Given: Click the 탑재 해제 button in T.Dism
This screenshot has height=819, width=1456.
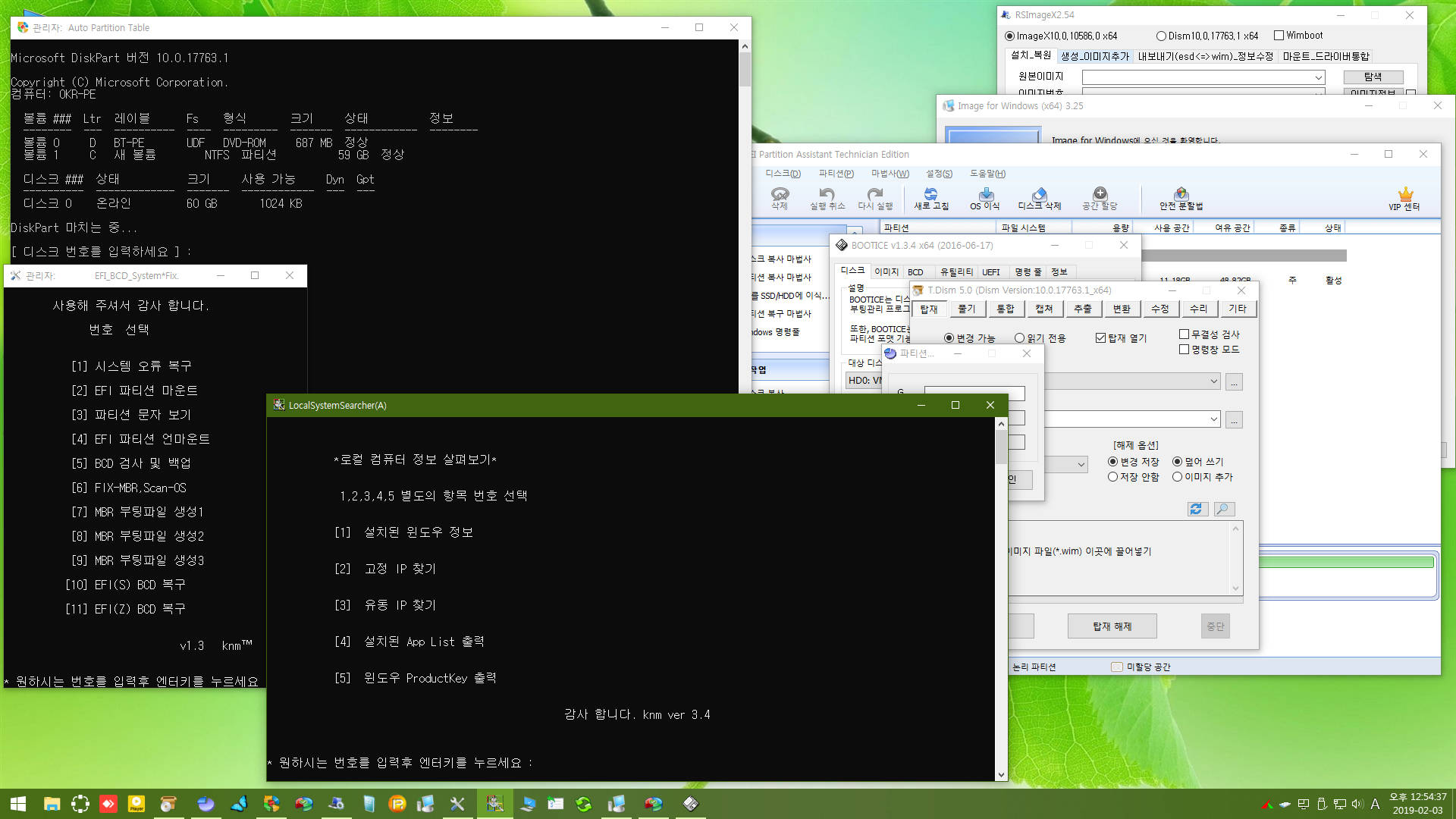Looking at the screenshot, I should click(1112, 626).
